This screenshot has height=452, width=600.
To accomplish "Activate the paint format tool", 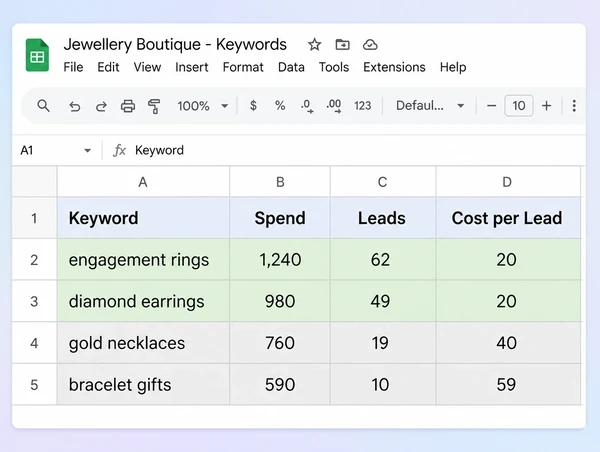I will click(154, 106).
